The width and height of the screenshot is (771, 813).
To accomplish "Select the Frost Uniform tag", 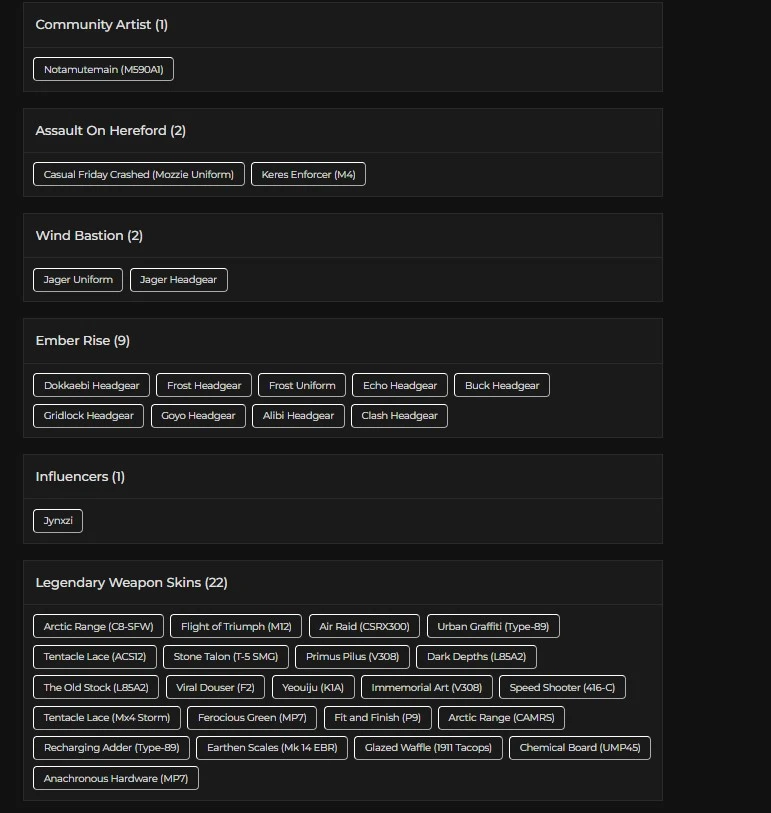I will click(302, 385).
